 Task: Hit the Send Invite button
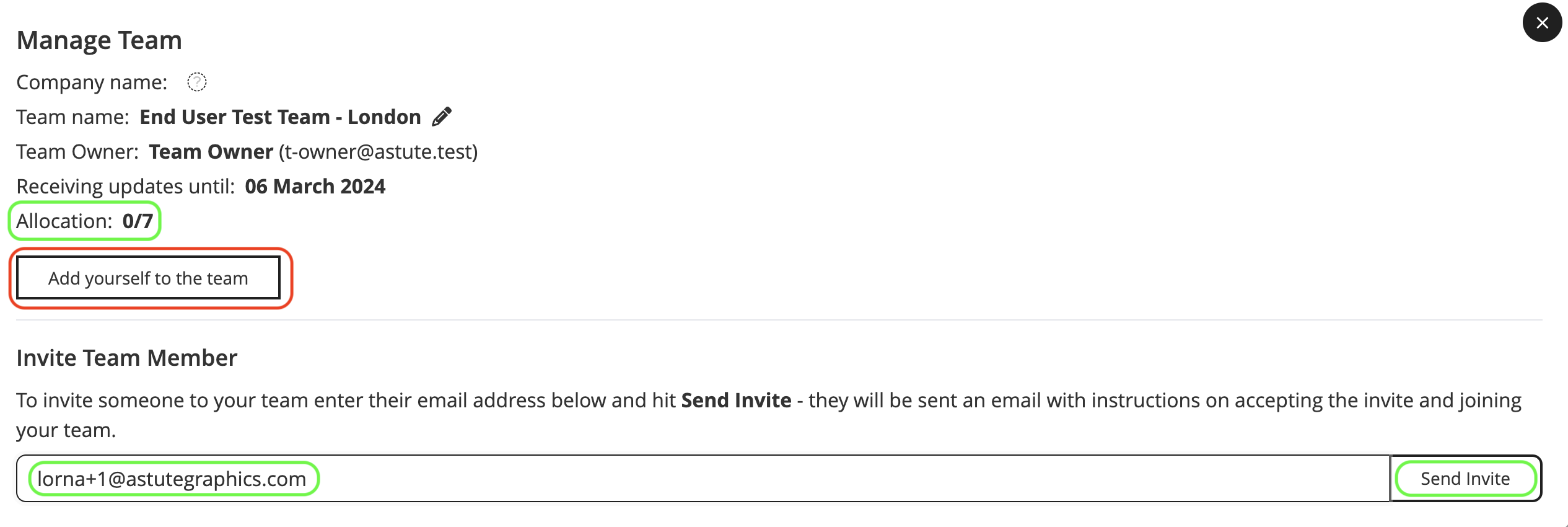tap(1465, 479)
